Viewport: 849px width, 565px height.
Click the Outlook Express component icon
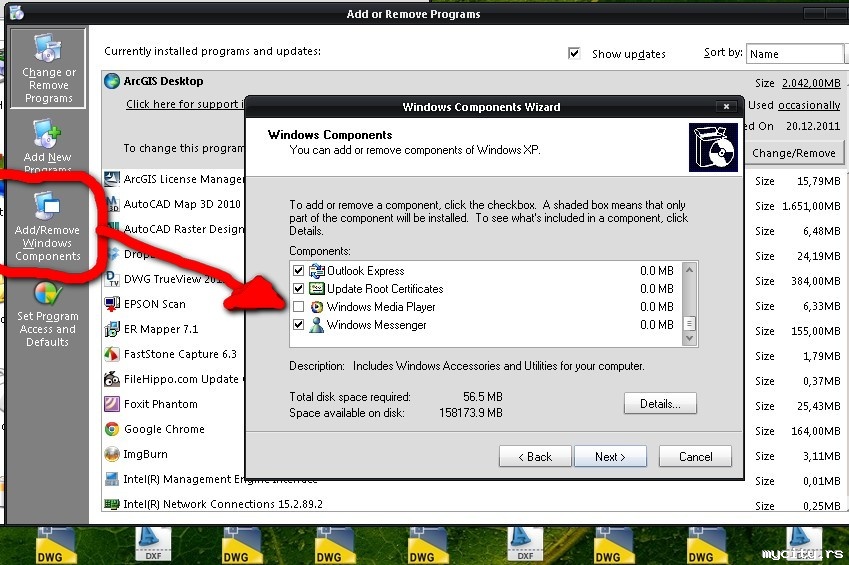pyautogui.click(x=317, y=270)
